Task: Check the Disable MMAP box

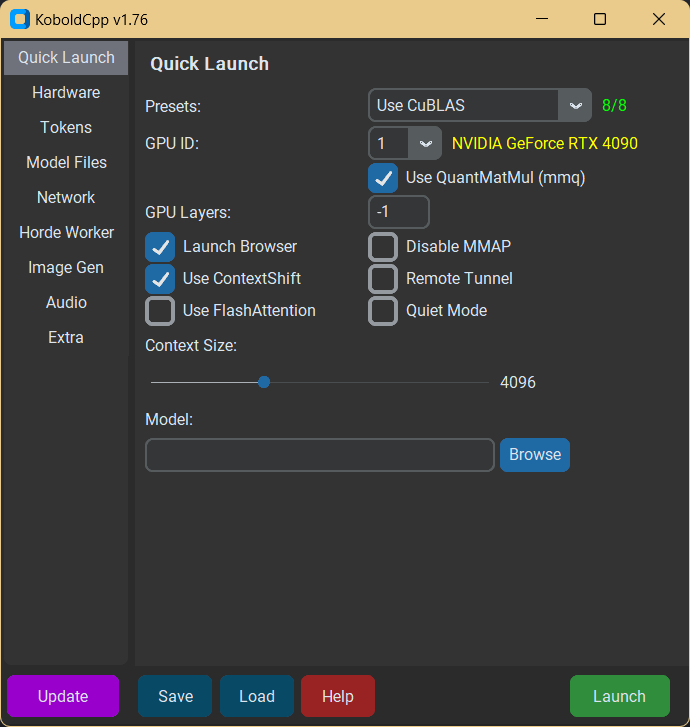Action: pyautogui.click(x=383, y=247)
